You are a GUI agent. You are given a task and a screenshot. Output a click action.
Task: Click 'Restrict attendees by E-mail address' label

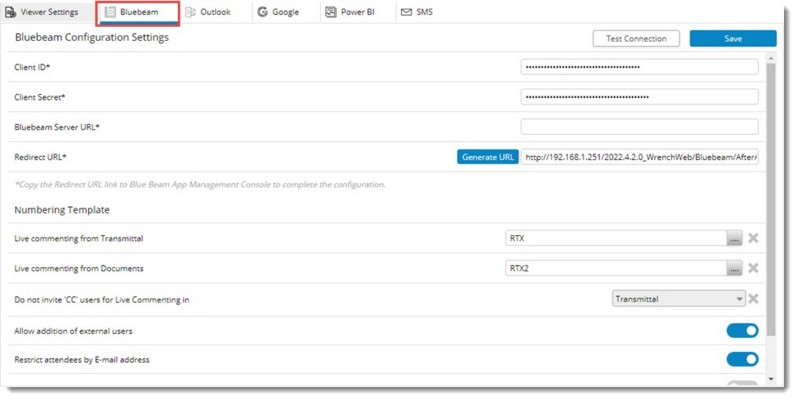(x=82, y=360)
